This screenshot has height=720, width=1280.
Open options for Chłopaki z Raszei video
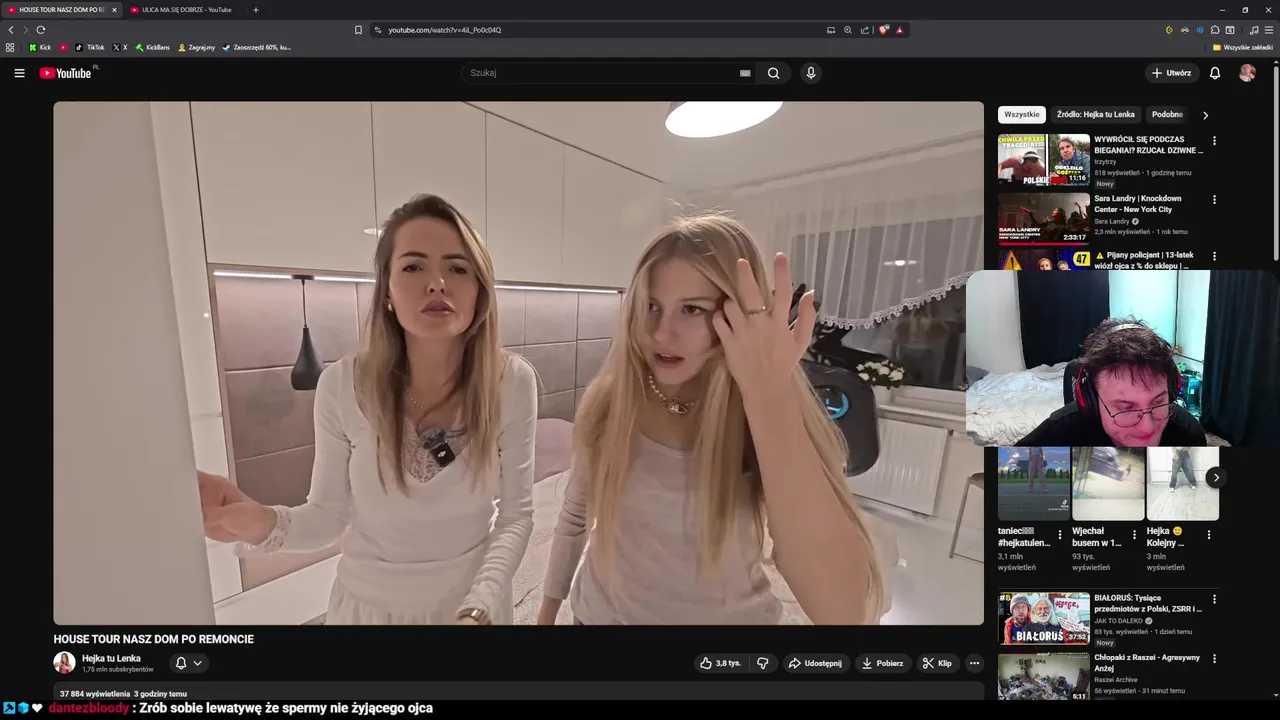pos(1214,659)
